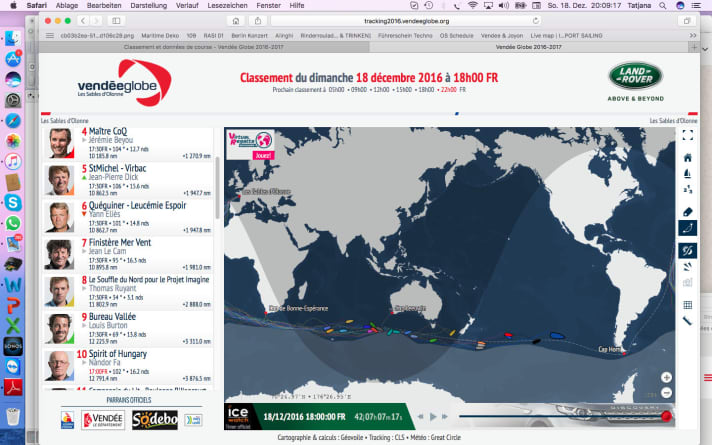The height and width of the screenshot is (445, 712).
Task: Open the Berlin Konzert bookmark
Action: [249, 35]
